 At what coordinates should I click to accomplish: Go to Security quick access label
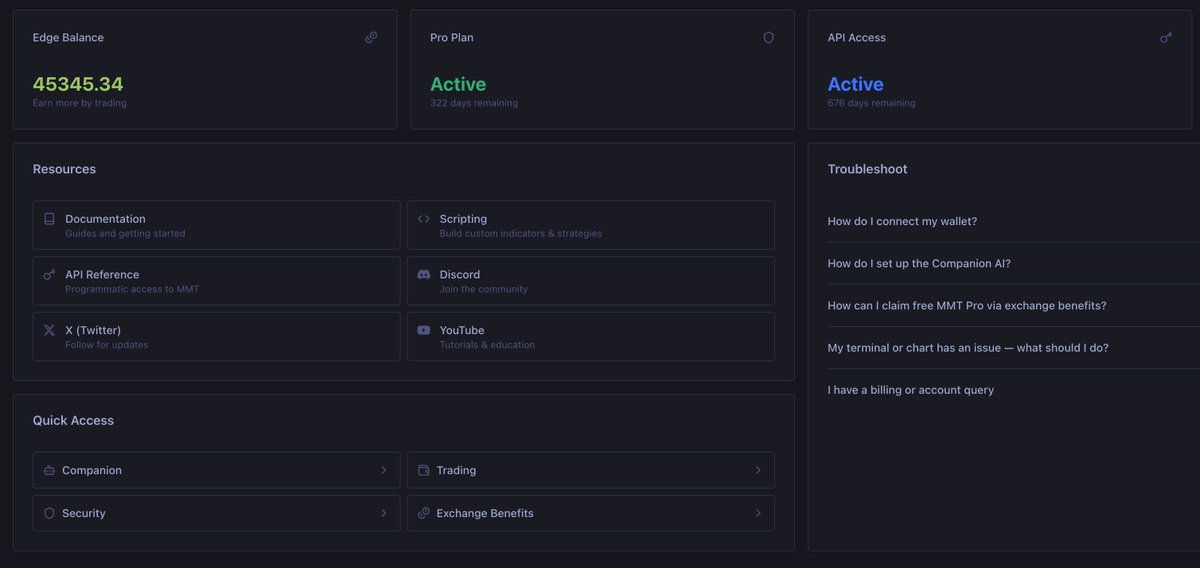tap(84, 513)
